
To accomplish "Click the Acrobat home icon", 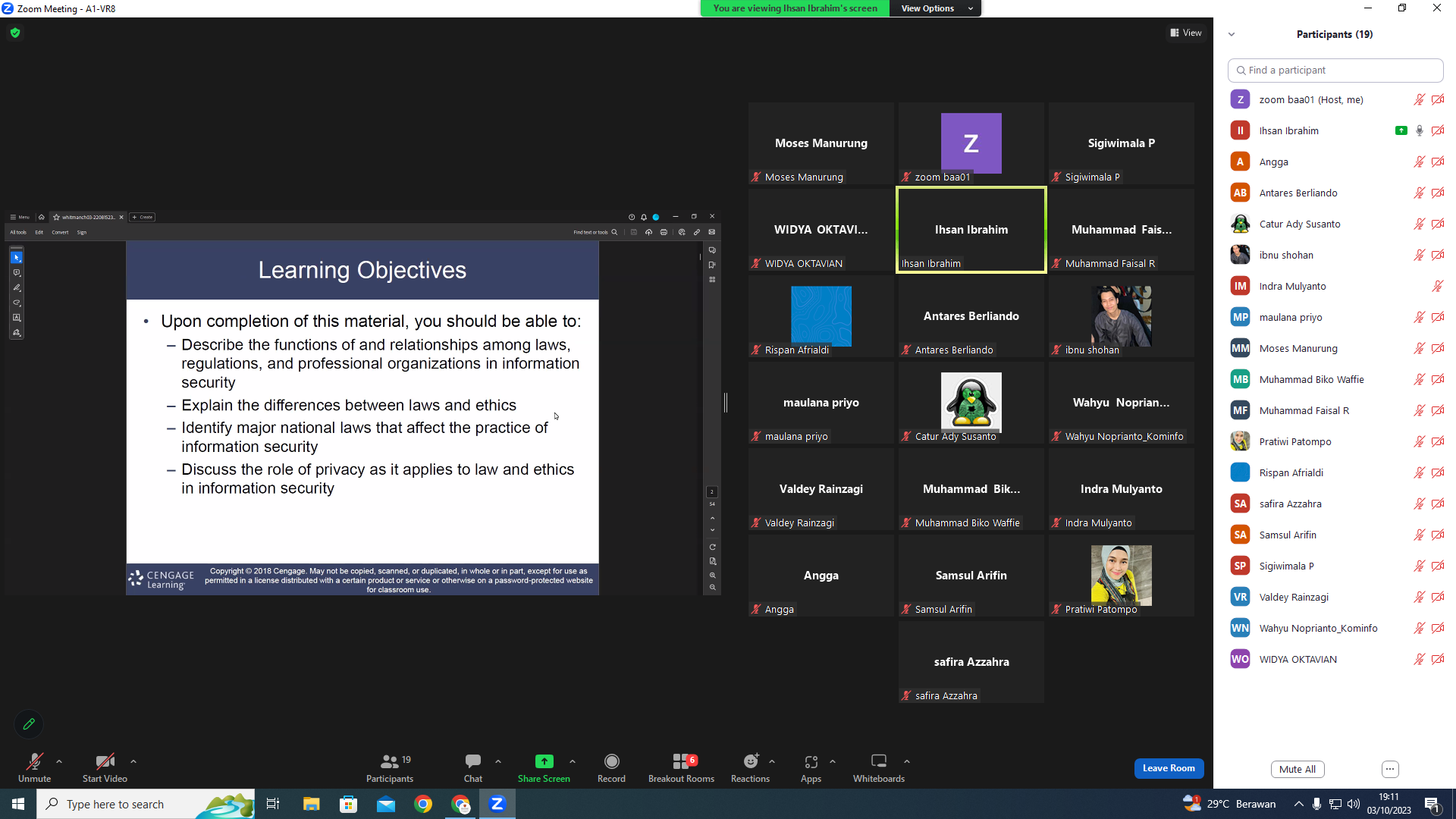I will click(x=42, y=217).
